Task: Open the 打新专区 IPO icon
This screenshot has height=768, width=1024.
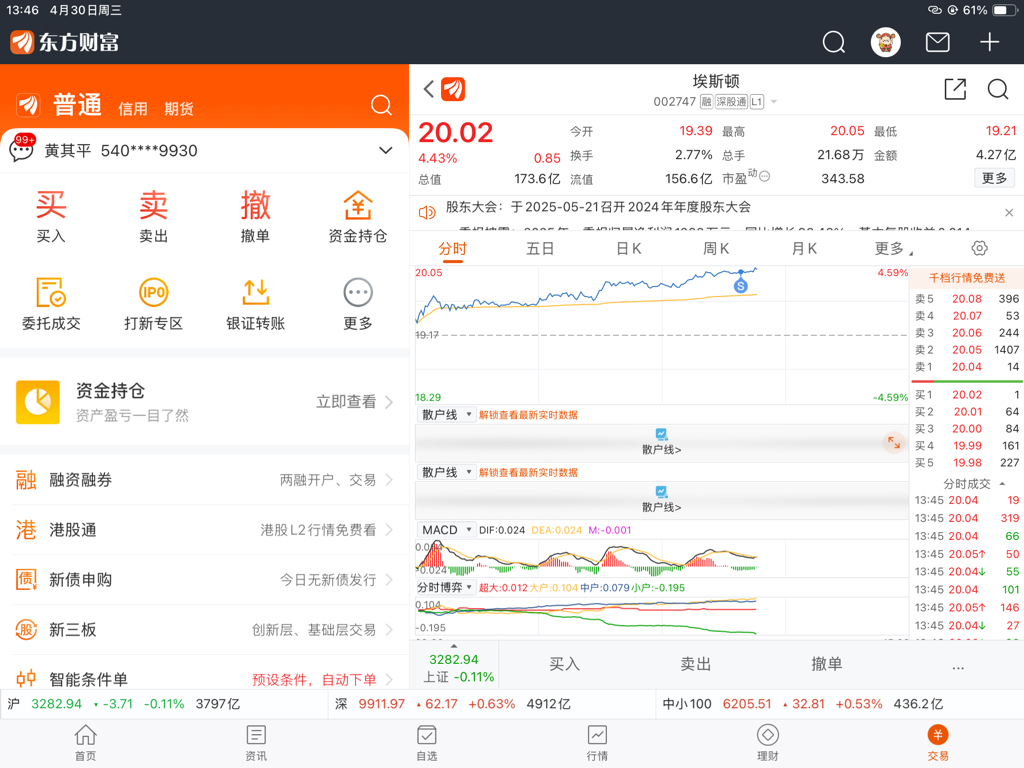Action: click(153, 304)
